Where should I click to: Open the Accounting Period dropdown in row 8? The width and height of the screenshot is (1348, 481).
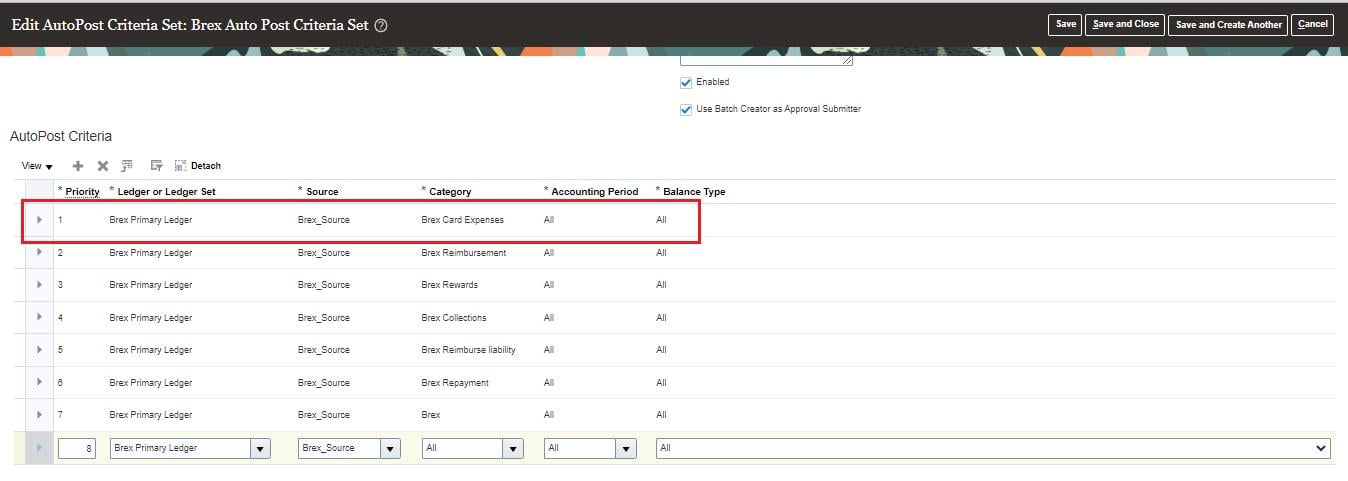coord(625,449)
